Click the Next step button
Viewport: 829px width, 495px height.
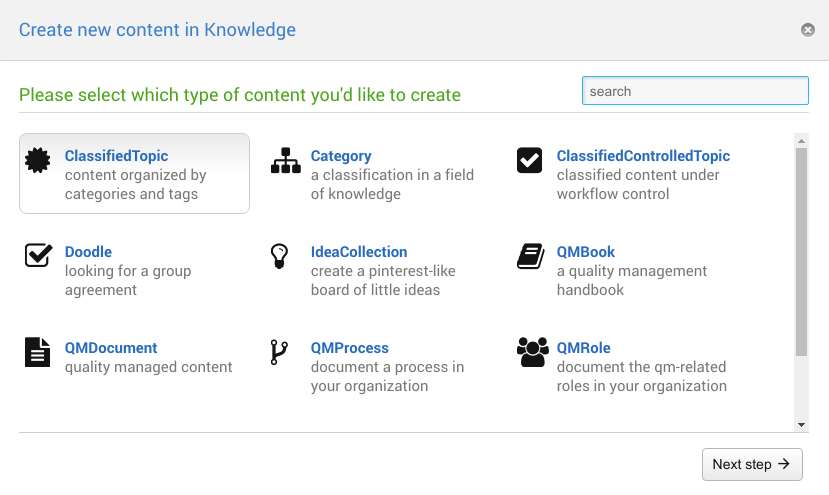click(752, 464)
